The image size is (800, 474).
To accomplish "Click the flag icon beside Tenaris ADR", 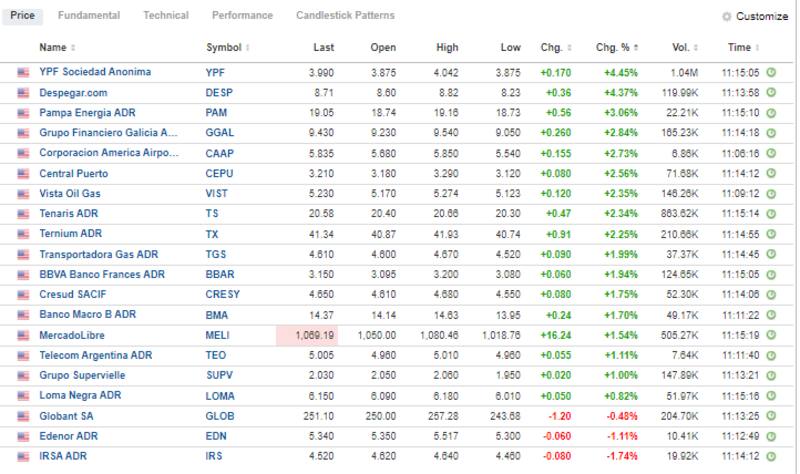I will [x=23, y=214].
